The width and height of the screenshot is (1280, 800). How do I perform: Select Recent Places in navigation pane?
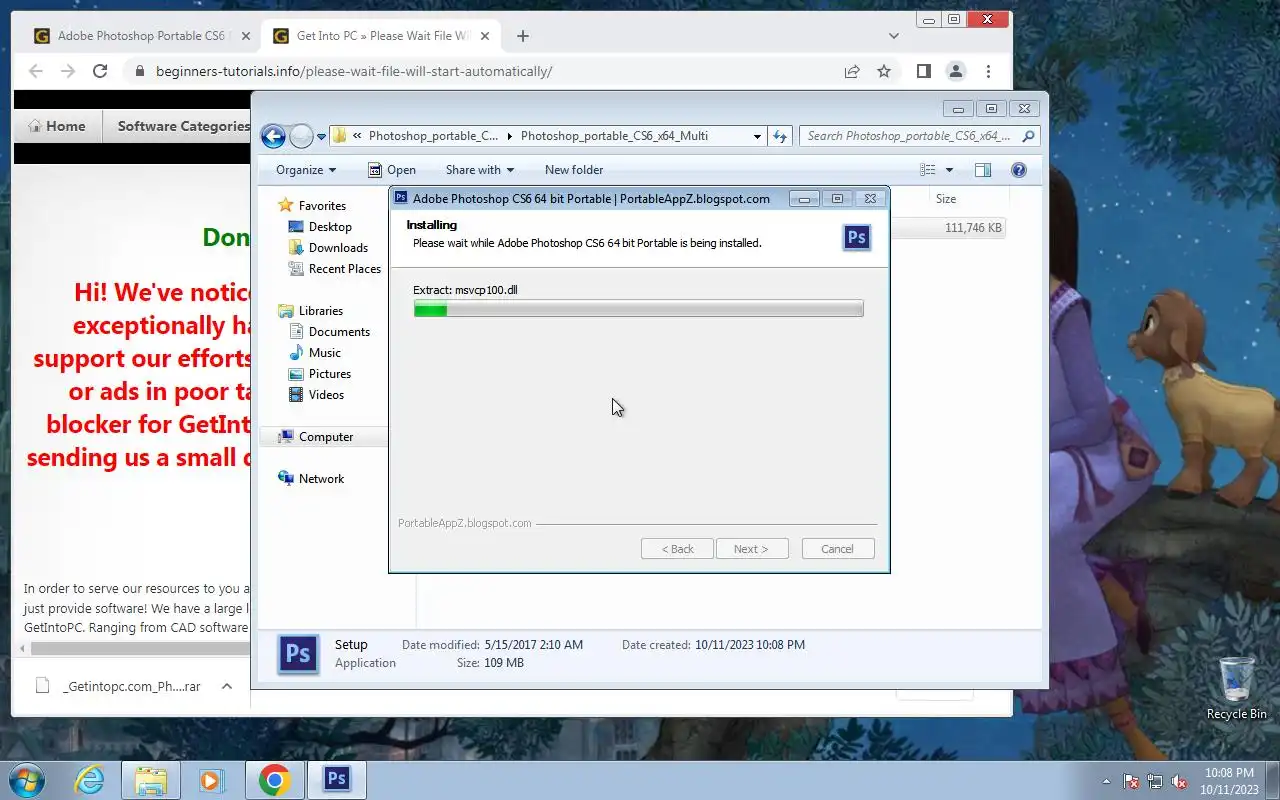(345, 268)
